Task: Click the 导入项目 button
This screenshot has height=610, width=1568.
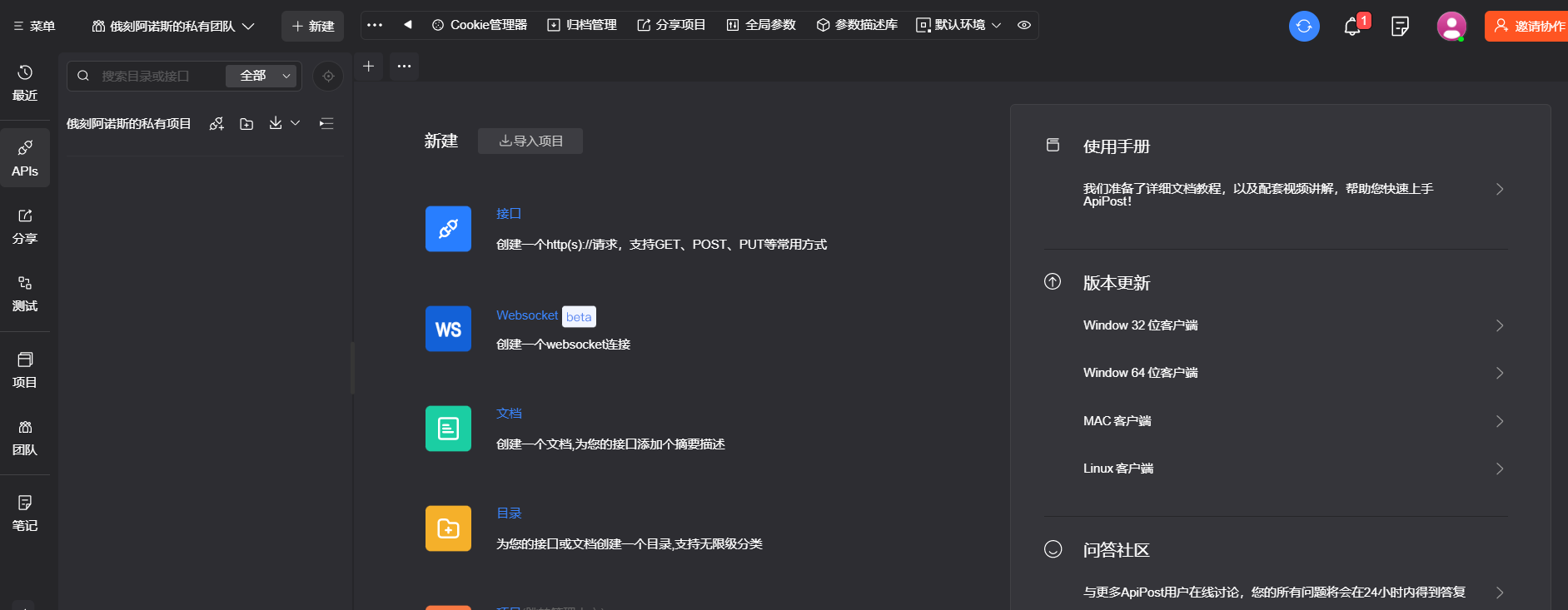Action: (530, 141)
